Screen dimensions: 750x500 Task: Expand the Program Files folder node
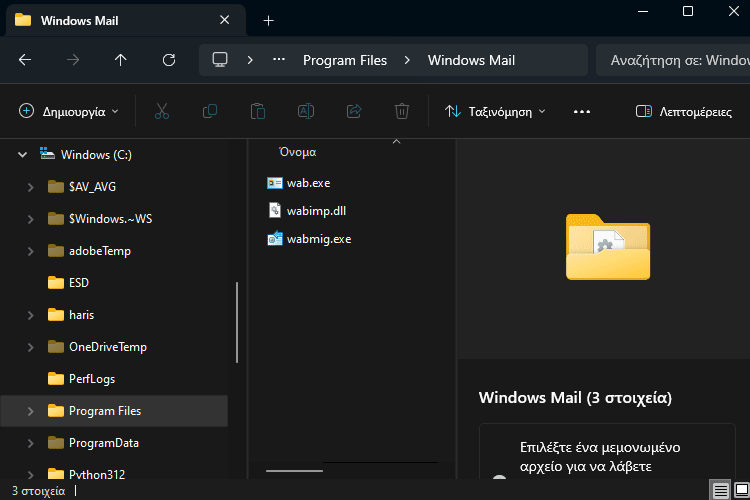tap(31, 411)
